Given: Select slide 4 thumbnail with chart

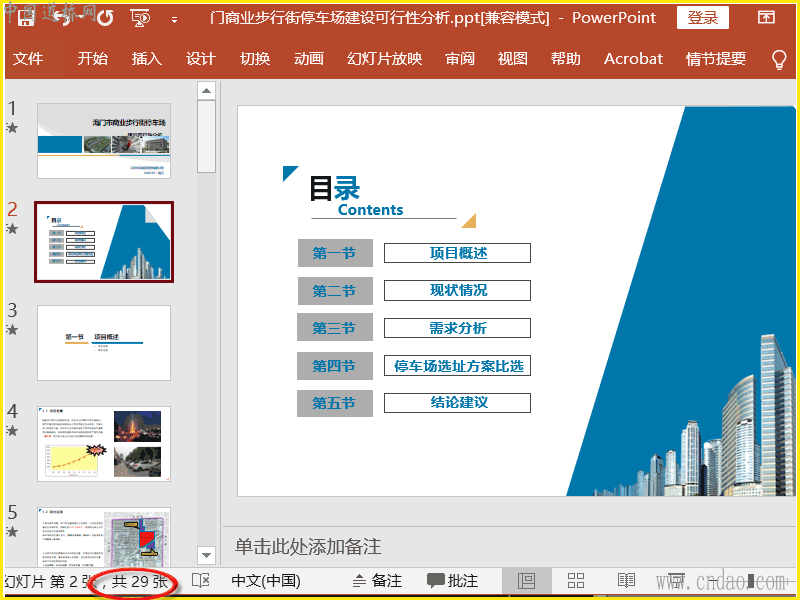Looking at the screenshot, I should click(x=104, y=444).
